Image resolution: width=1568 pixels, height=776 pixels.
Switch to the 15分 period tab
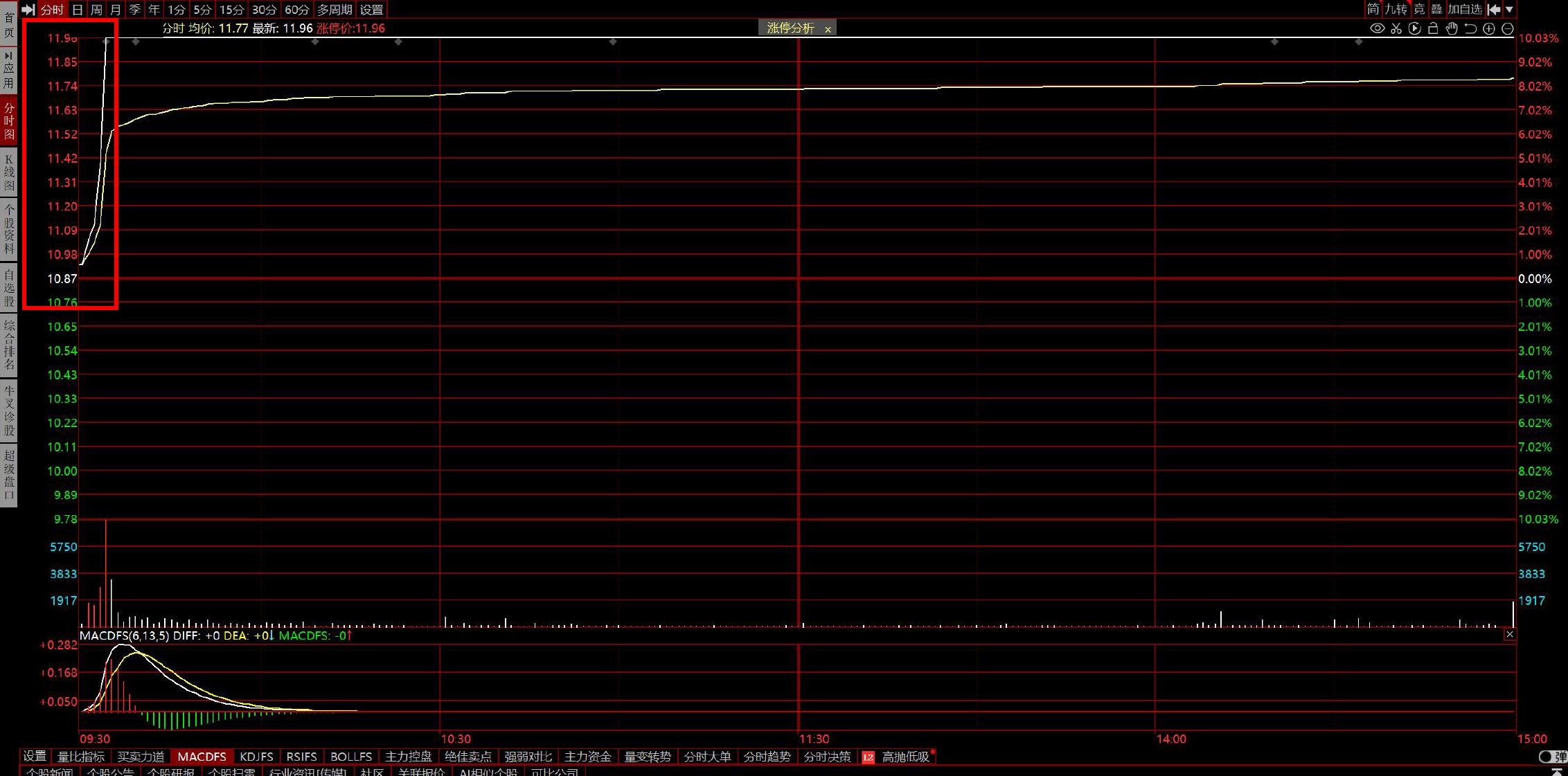231,10
